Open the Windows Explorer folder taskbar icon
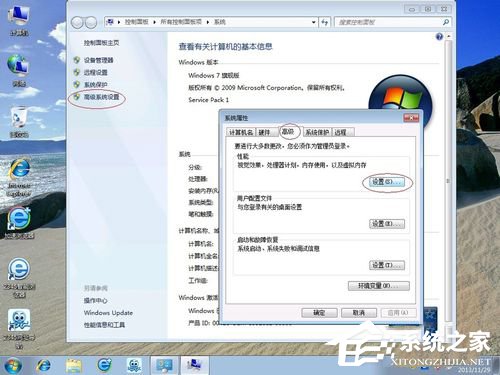 [x=74, y=365]
